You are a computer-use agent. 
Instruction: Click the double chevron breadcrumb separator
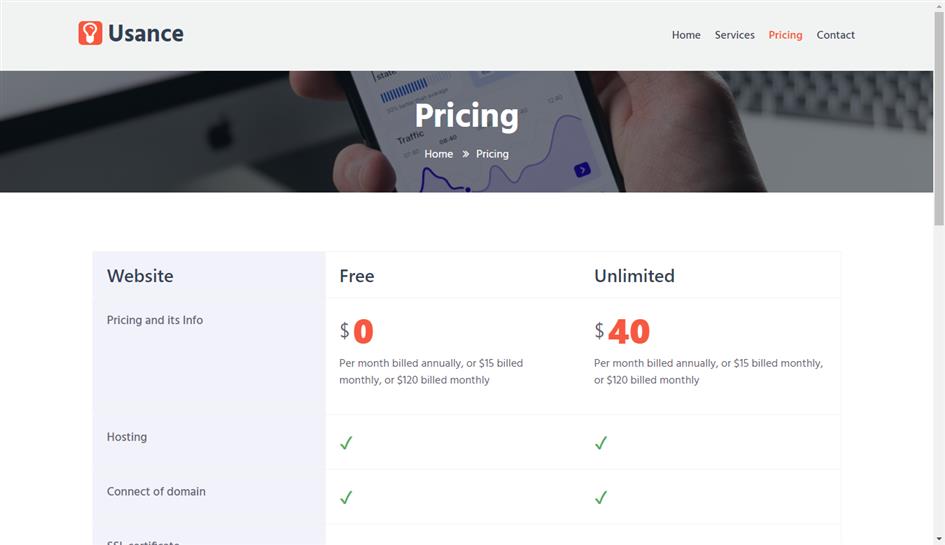[465, 154]
